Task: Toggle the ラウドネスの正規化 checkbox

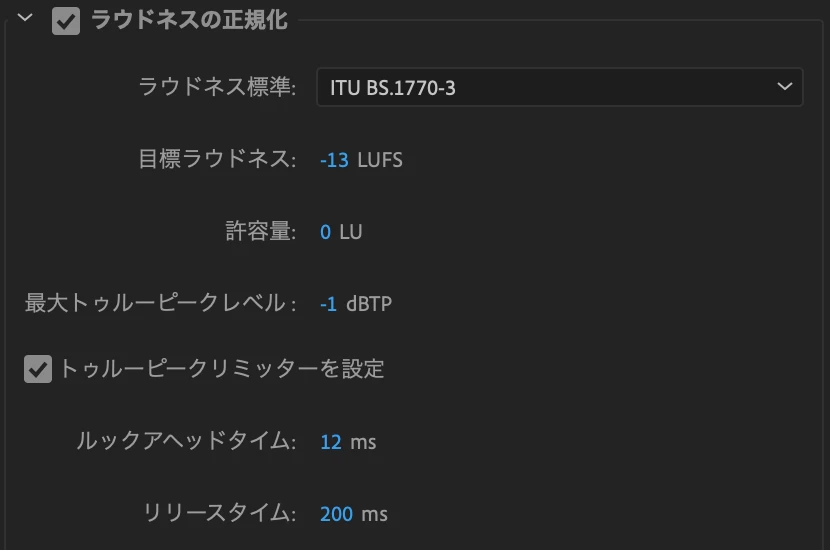Action: pos(66,21)
